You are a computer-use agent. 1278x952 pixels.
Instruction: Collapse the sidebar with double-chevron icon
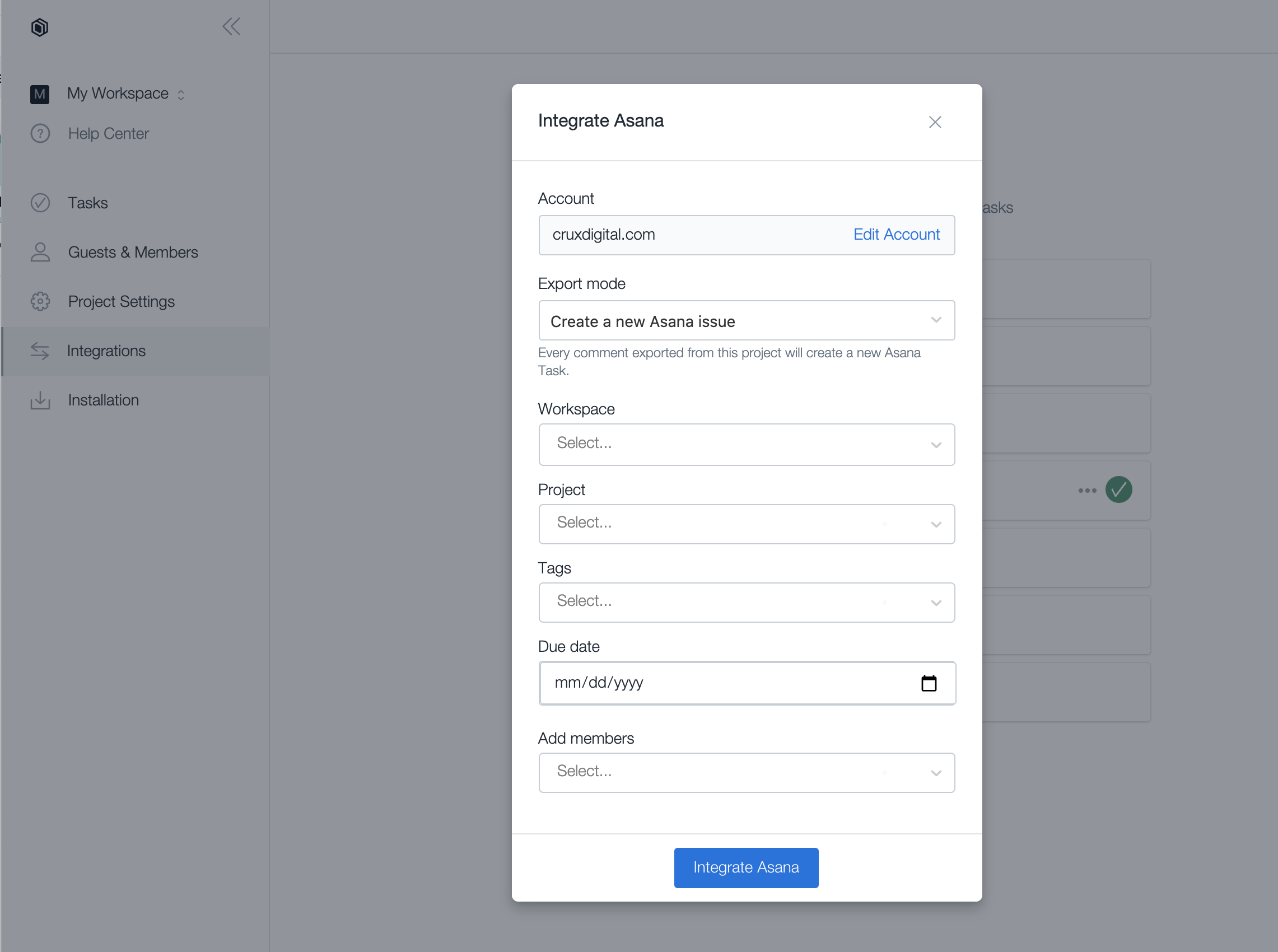point(231,26)
